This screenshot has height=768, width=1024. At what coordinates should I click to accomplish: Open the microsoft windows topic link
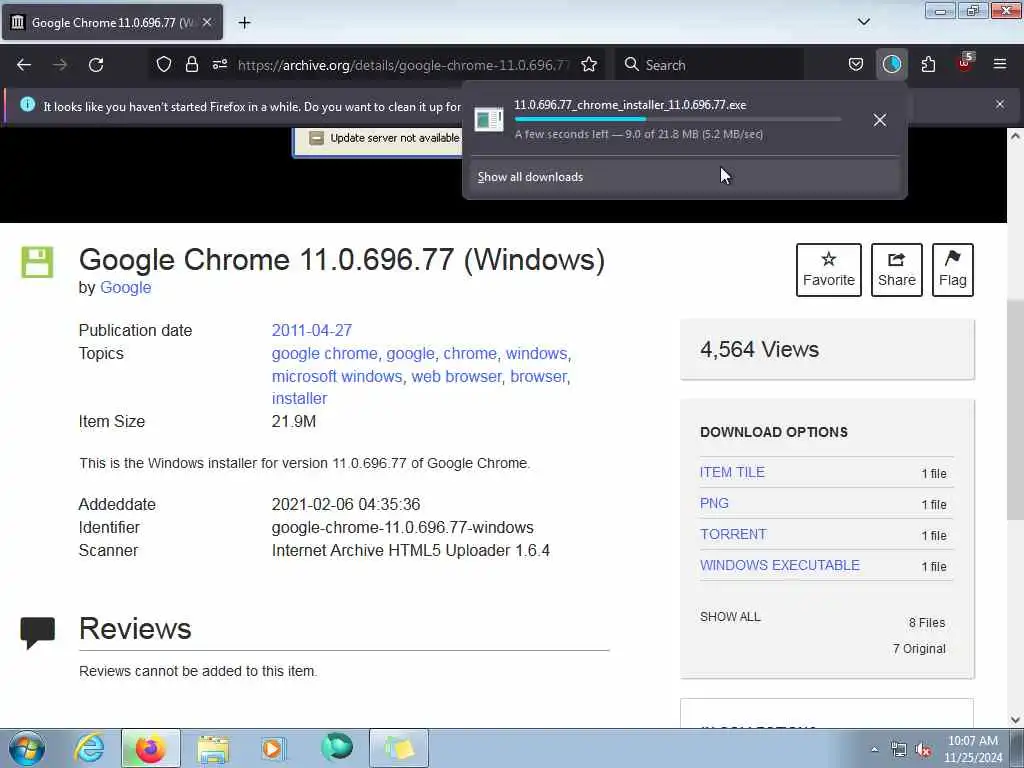pyautogui.click(x=337, y=376)
